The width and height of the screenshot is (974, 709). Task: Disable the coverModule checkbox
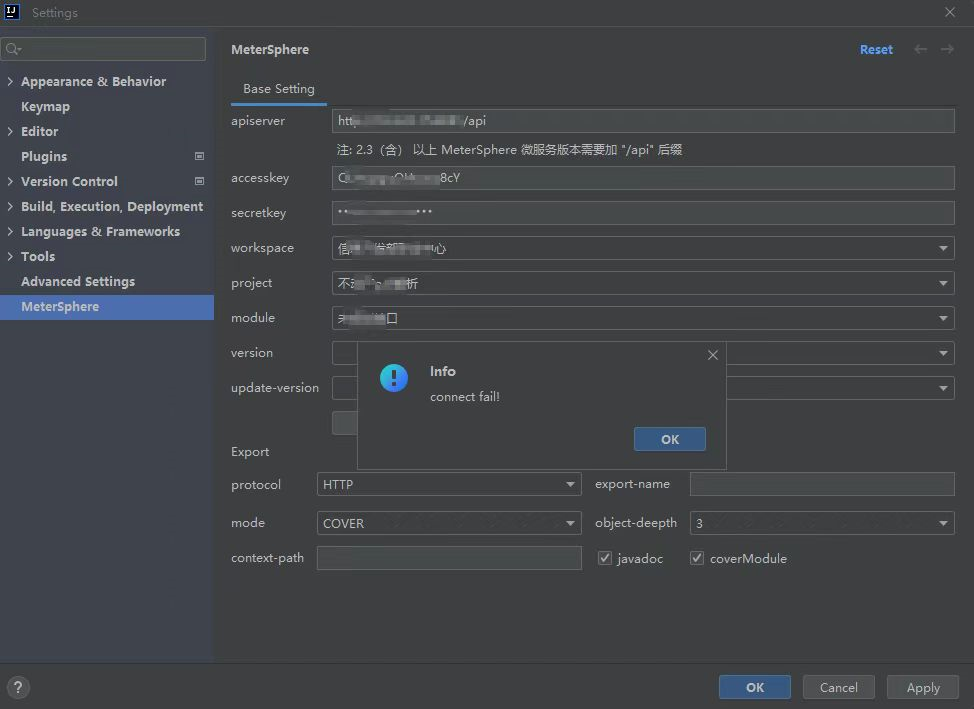696,558
